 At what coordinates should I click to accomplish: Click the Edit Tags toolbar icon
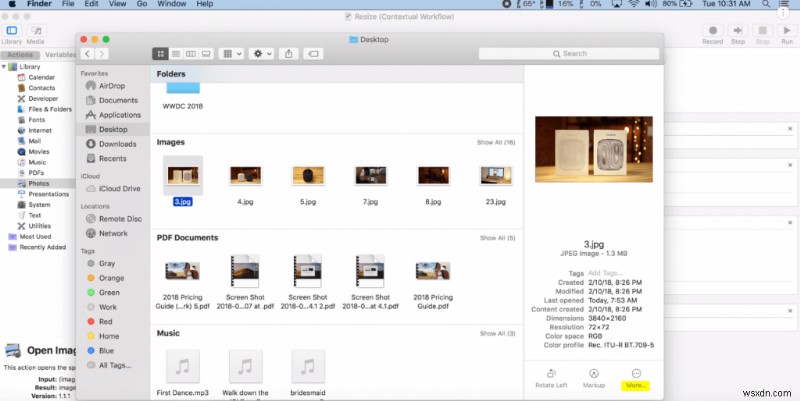pos(313,54)
